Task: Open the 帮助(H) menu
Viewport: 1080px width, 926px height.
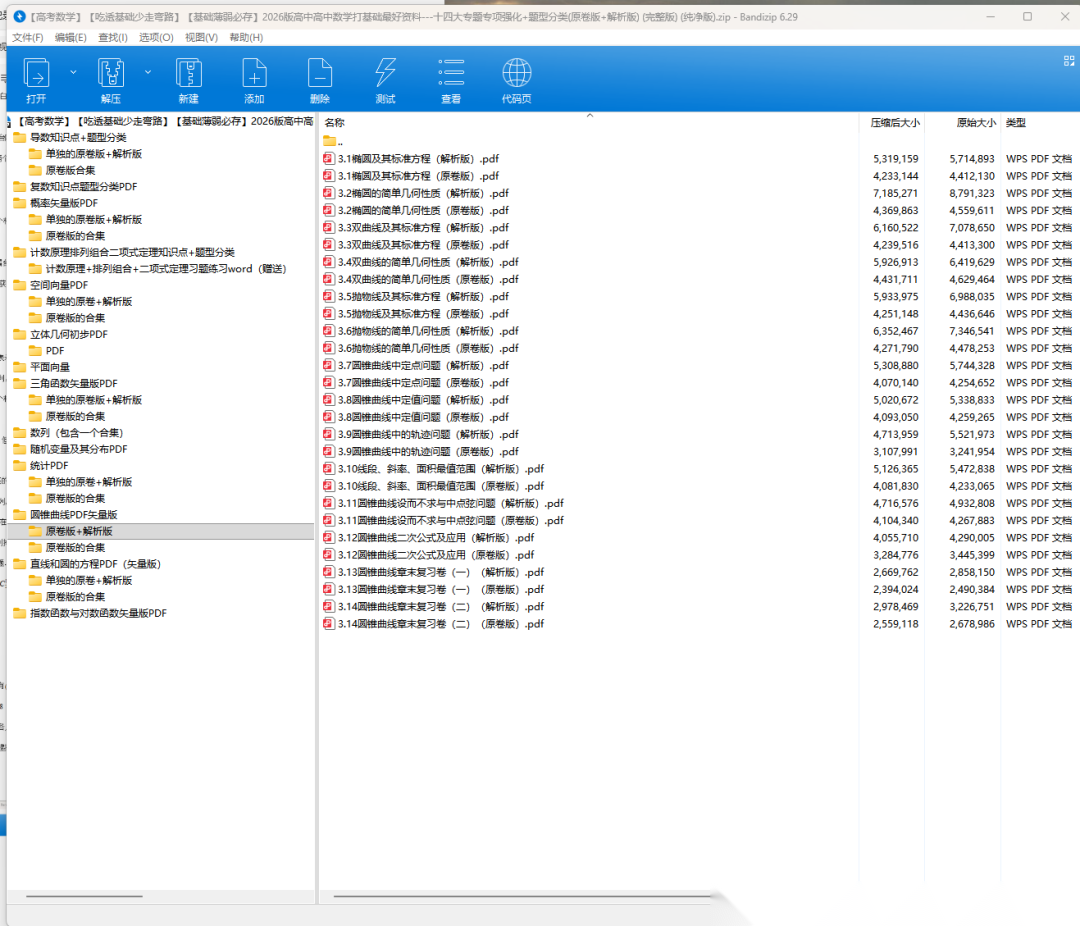Action: coord(246,37)
